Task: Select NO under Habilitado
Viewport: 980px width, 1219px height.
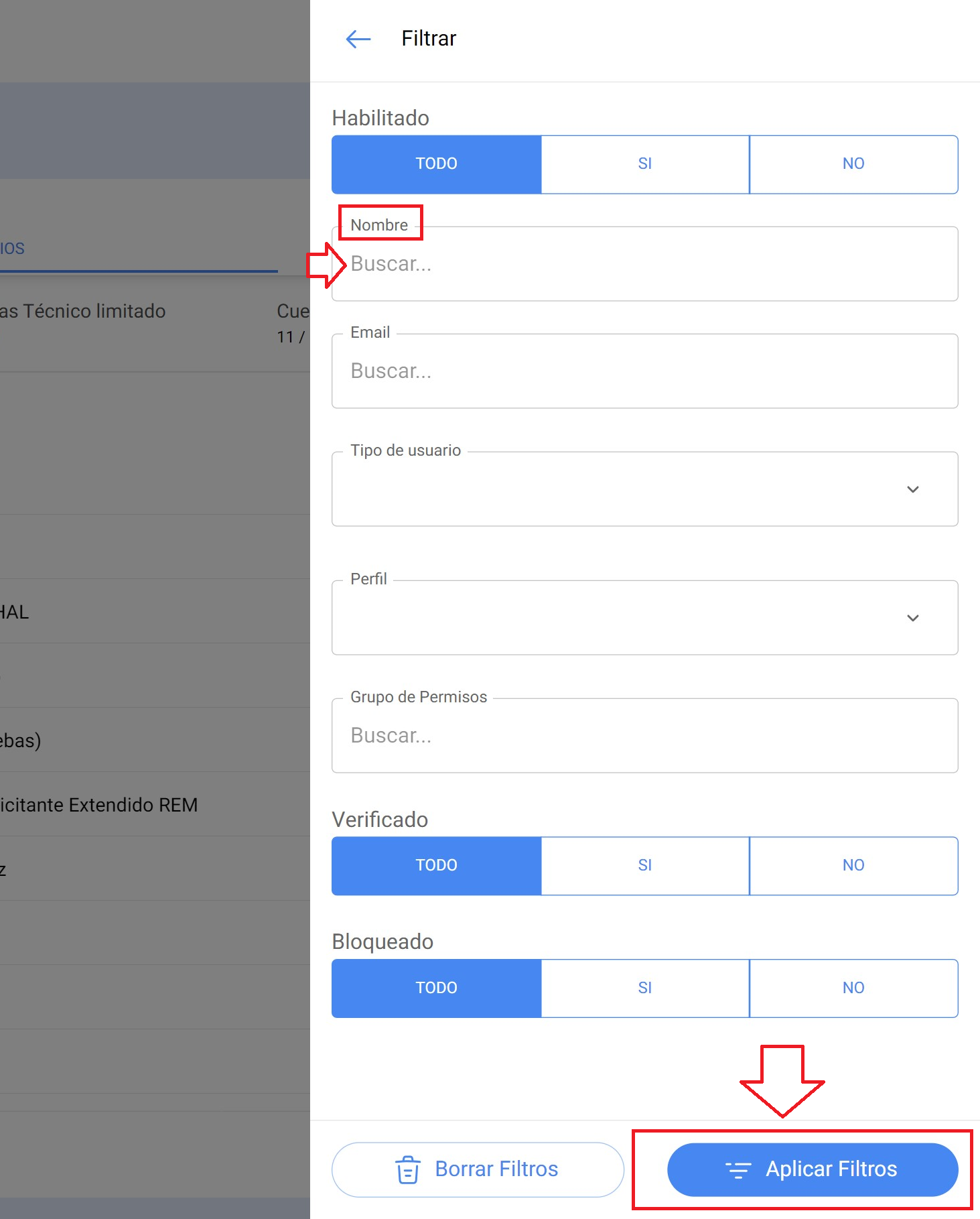Action: 853,164
